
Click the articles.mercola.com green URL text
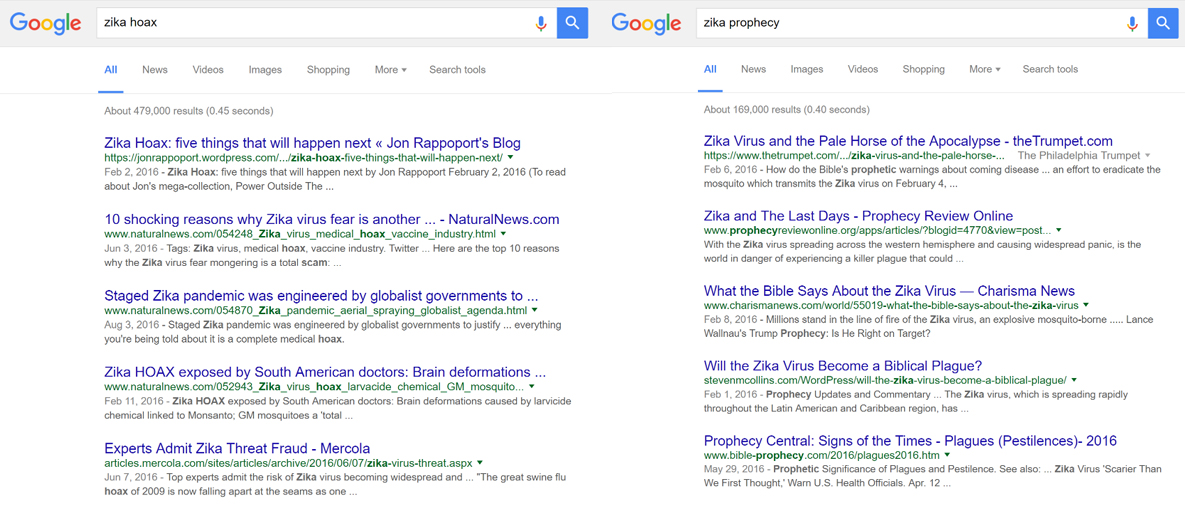pos(288,463)
